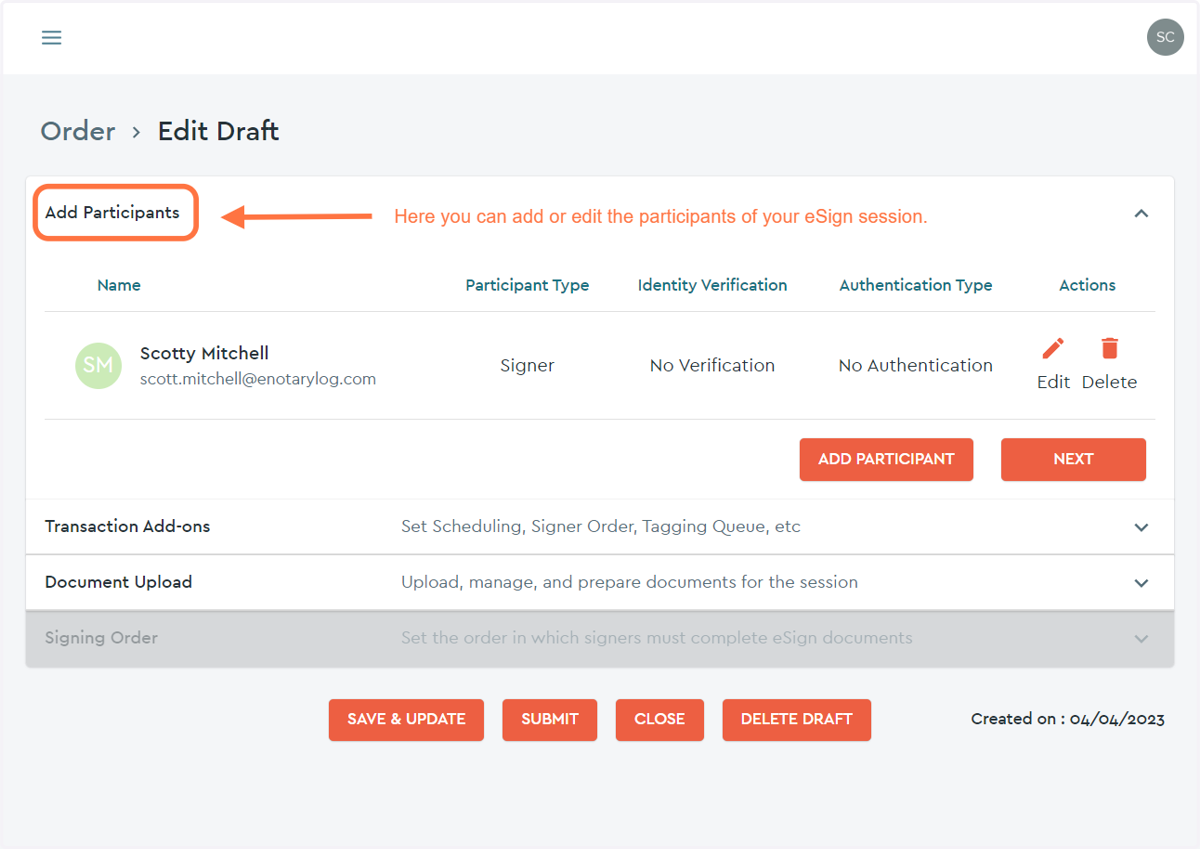Close the draft editor
The image size is (1200, 849).
pyautogui.click(x=660, y=719)
